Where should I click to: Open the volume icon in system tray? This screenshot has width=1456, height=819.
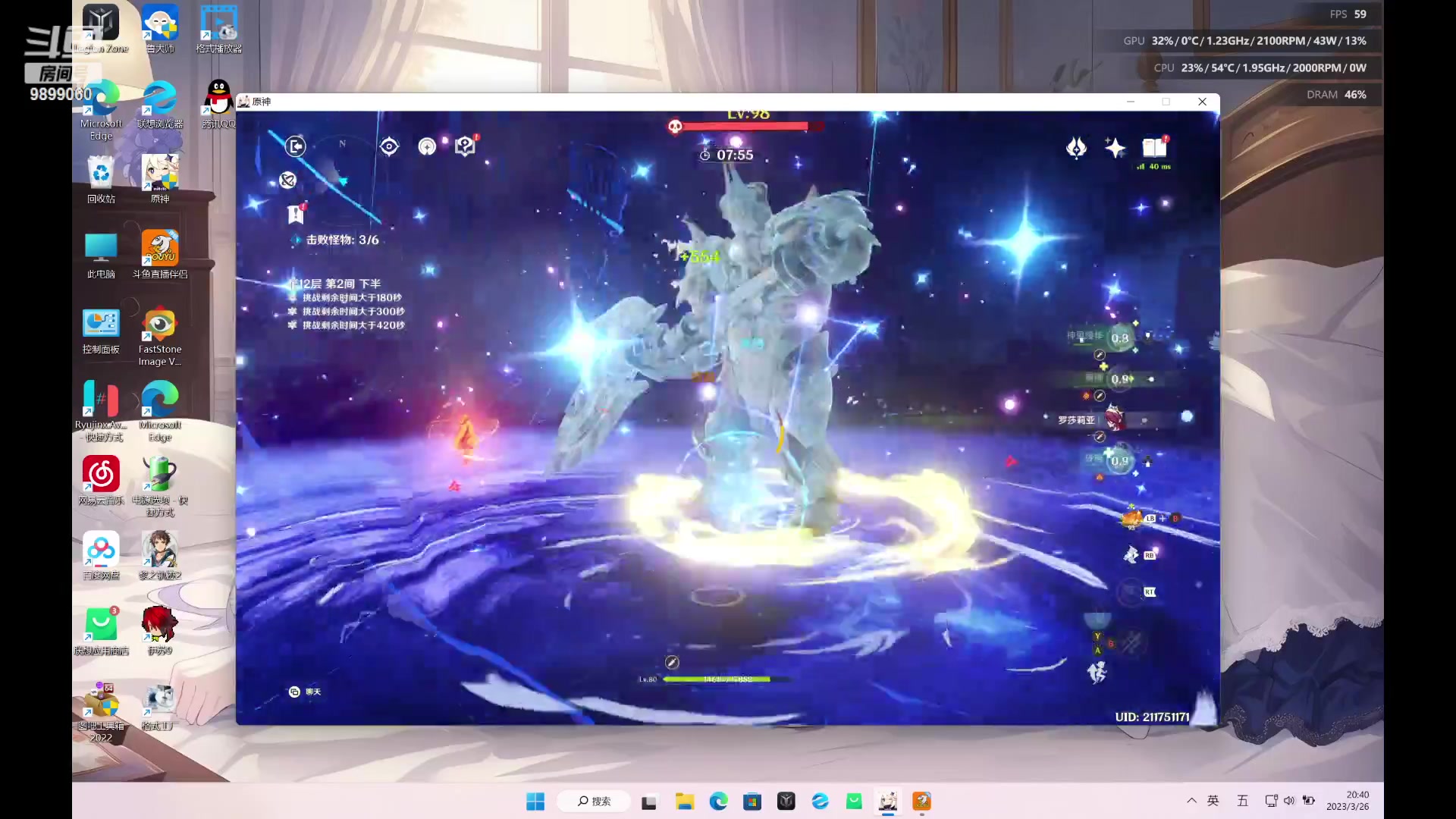(1289, 801)
